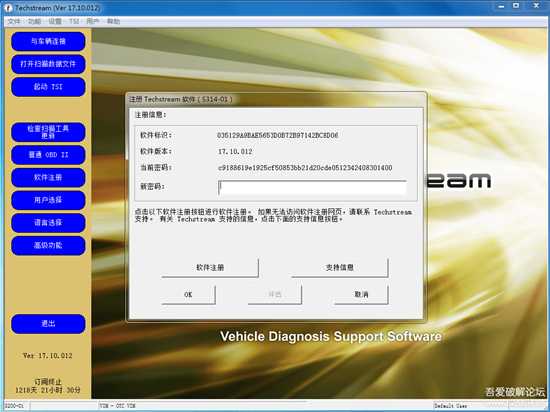This screenshot has height=412, width=550.
Task: Click the 当前密码 key string value
Action: point(305,168)
